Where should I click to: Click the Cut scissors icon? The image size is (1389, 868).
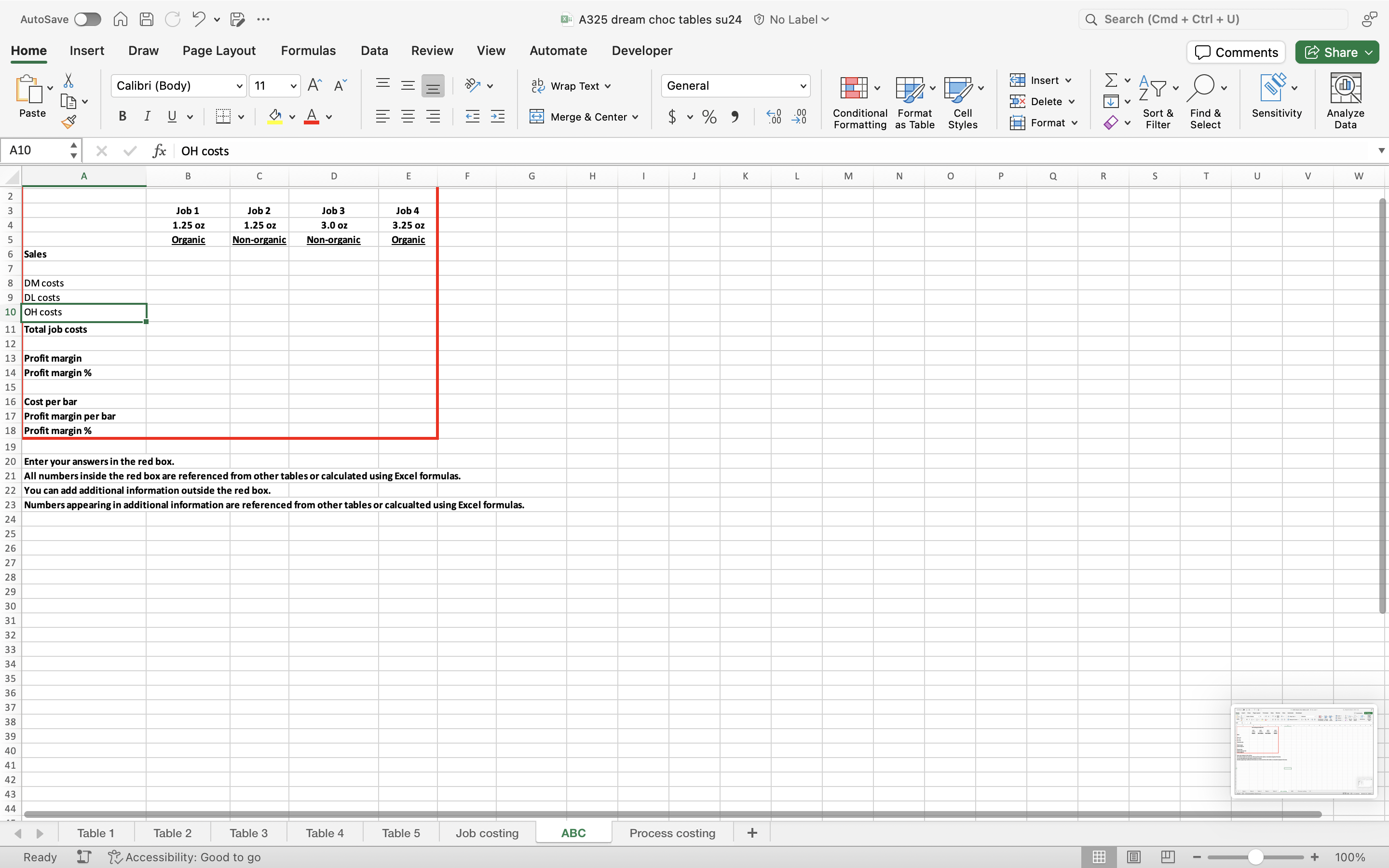68,81
